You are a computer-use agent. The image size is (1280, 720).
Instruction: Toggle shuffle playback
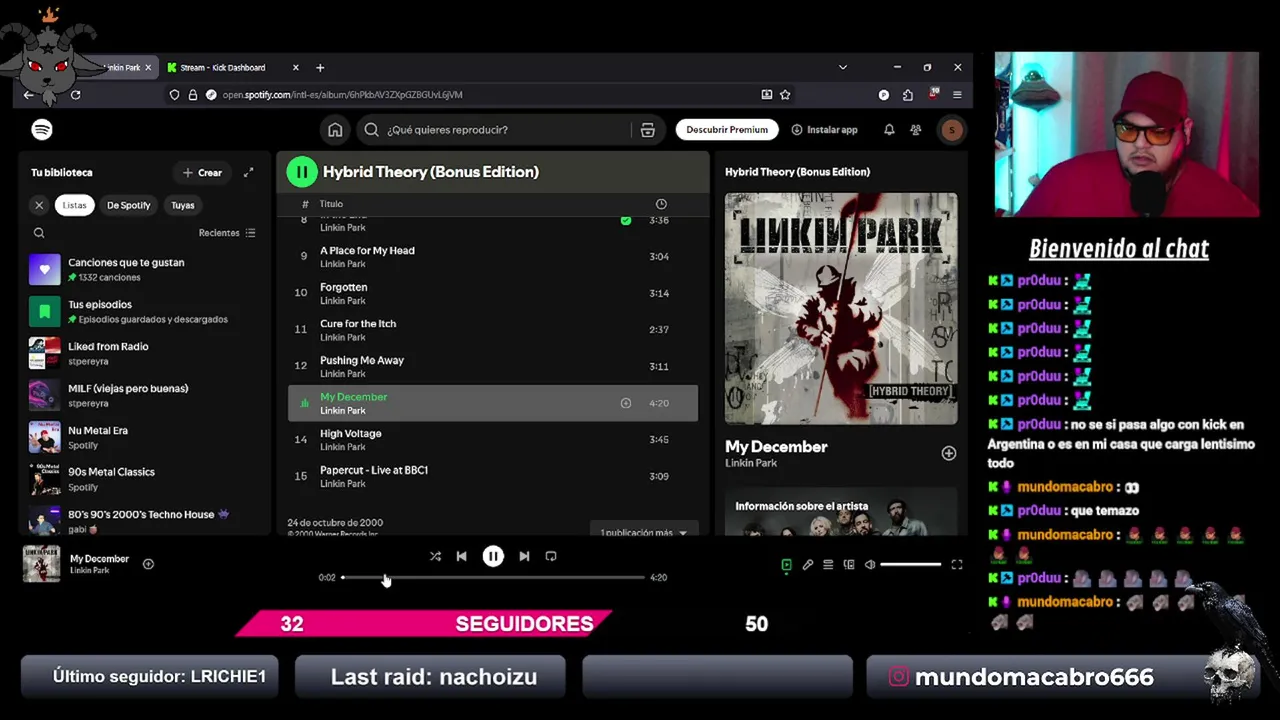(435, 556)
